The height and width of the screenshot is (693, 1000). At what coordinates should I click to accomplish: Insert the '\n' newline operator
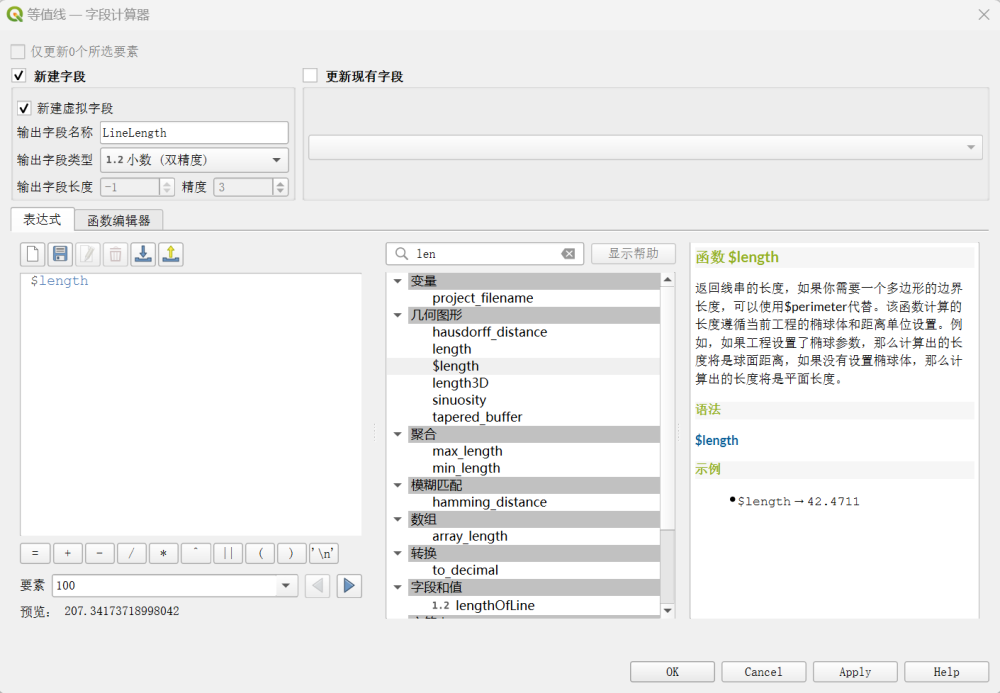pyautogui.click(x=324, y=553)
